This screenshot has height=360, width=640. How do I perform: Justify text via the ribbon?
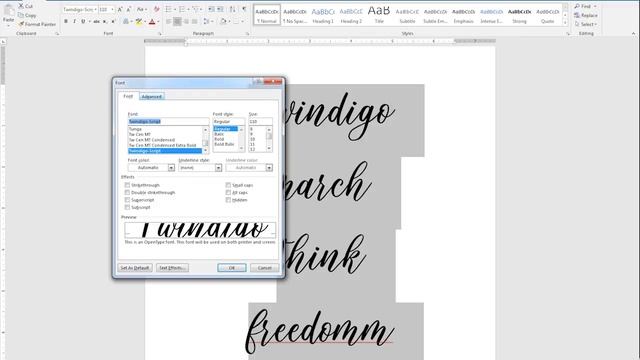[194, 21]
